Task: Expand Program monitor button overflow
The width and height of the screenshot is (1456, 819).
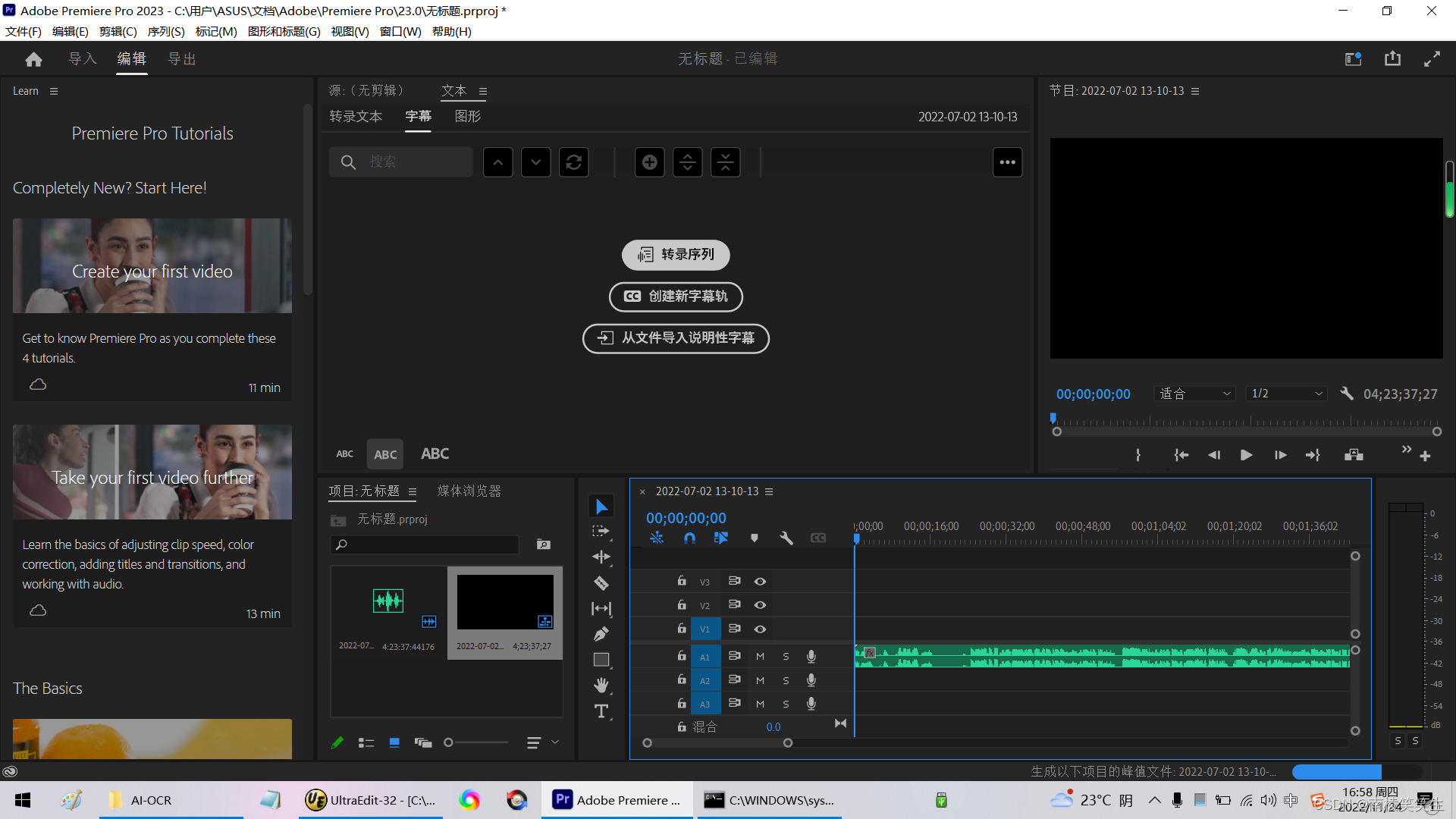Action: [1407, 450]
